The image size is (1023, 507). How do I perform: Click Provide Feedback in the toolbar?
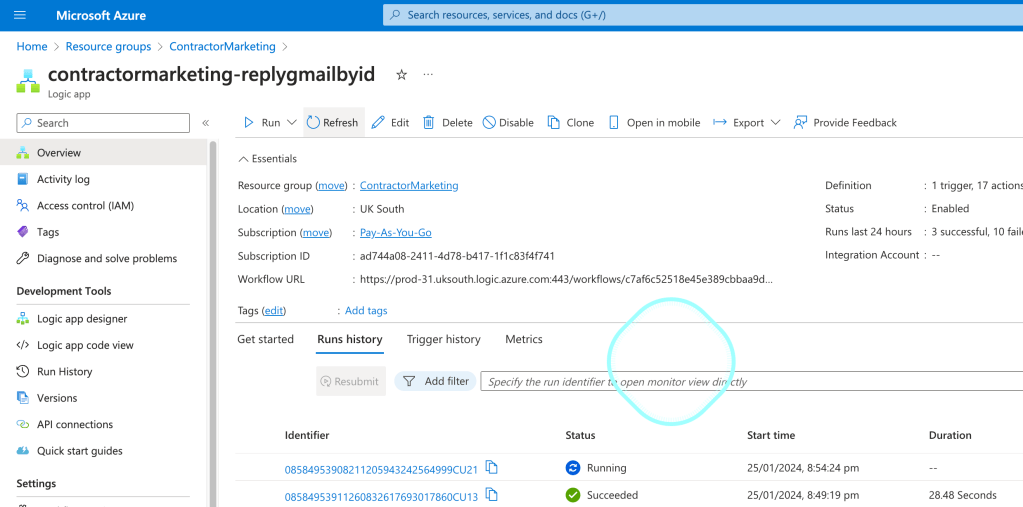845,123
